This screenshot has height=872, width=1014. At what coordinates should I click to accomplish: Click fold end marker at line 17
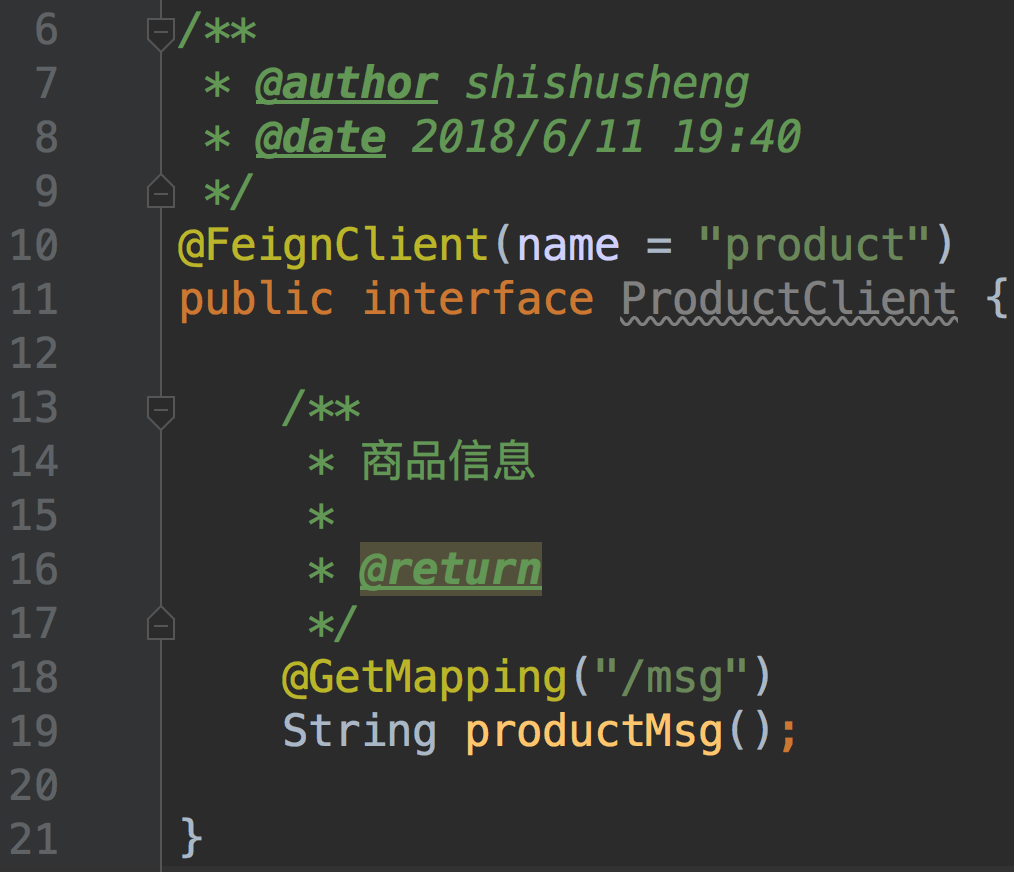(x=160, y=624)
